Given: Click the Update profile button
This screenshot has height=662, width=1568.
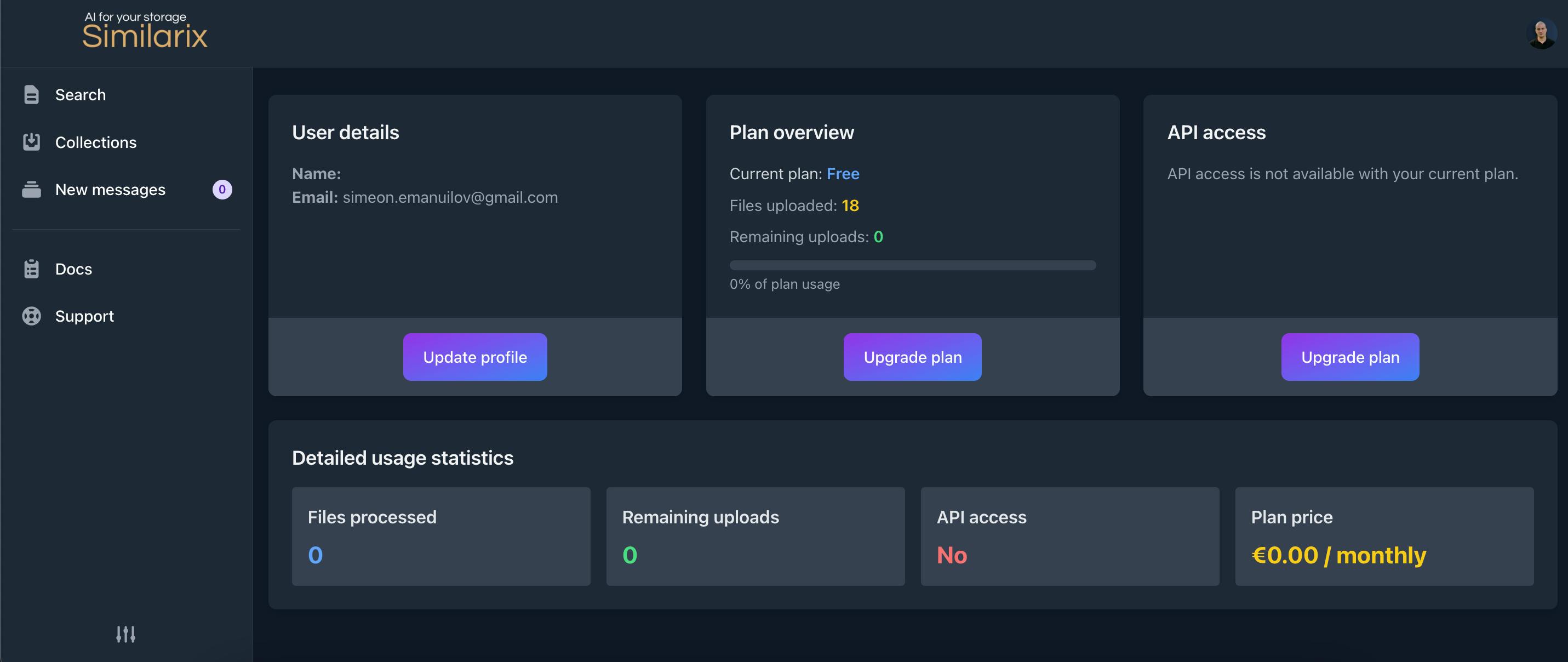Looking at the screenshot, I should (x=475, y=357).
